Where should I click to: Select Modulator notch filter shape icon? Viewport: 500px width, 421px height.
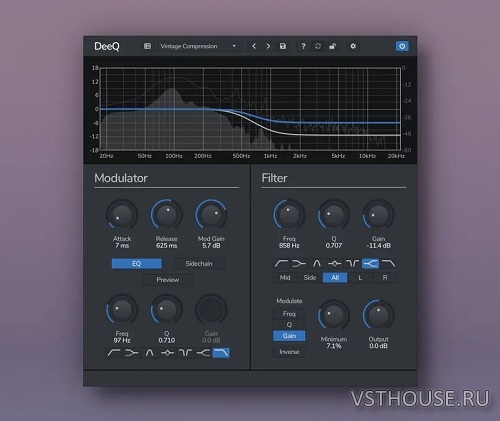click(x=185, y=353)
